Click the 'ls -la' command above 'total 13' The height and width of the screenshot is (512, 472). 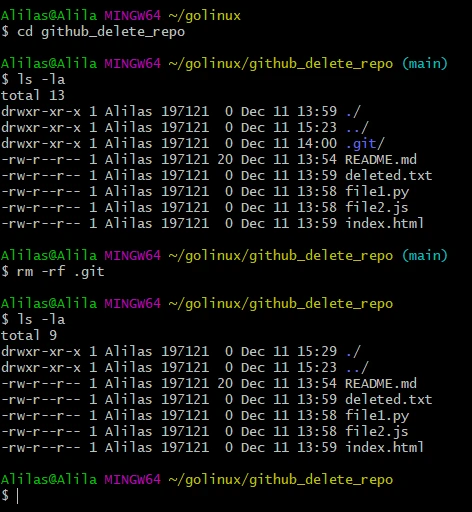[41, 80]
